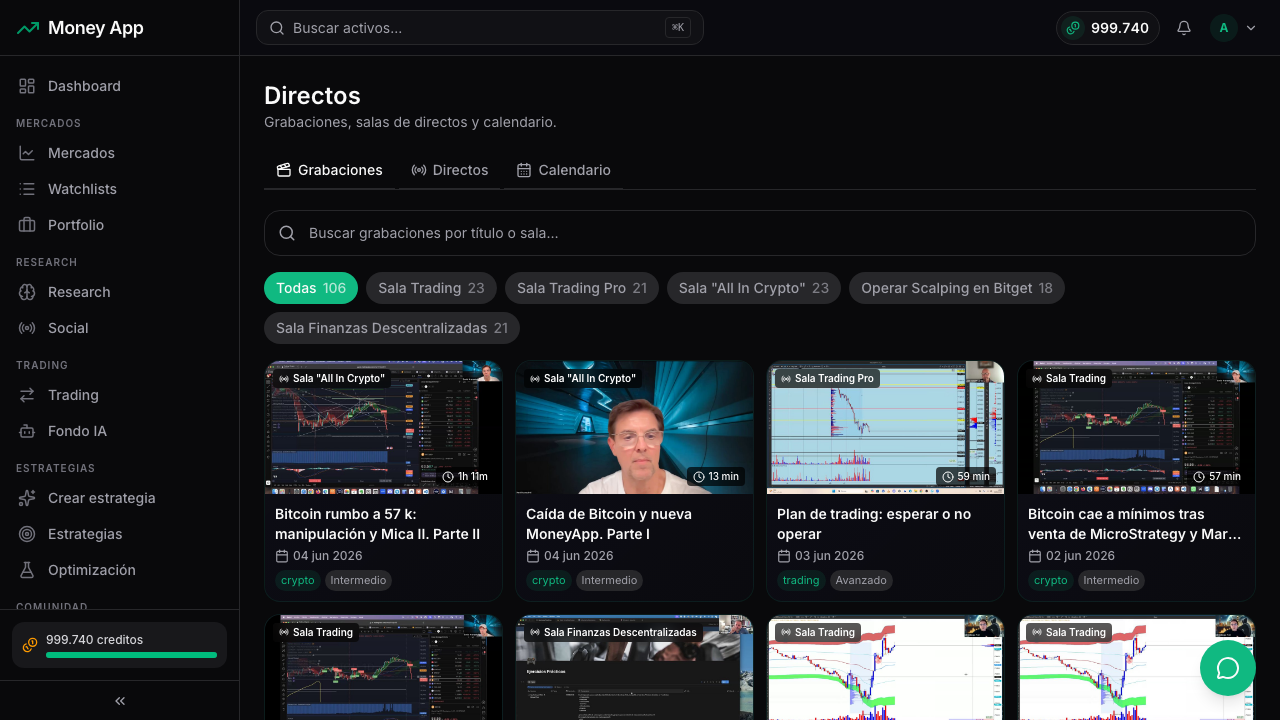Collapse the sidebar with double chevron
The image size is (1280, 720).
pos(120,701)
